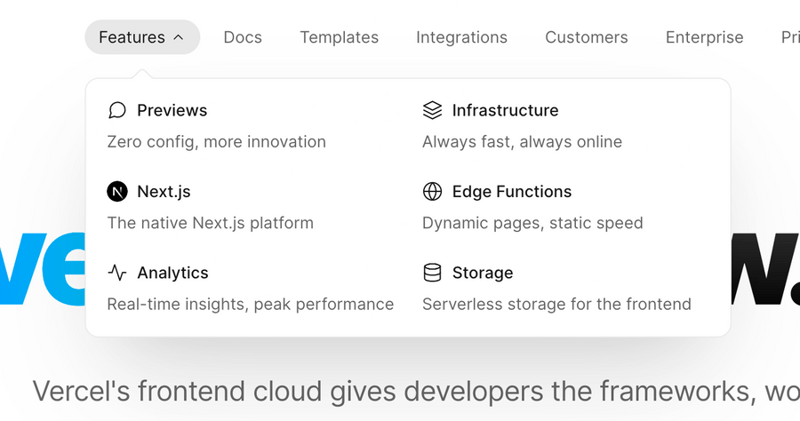
Task: Go to Templates in the navbar
Action: [339, 37]
